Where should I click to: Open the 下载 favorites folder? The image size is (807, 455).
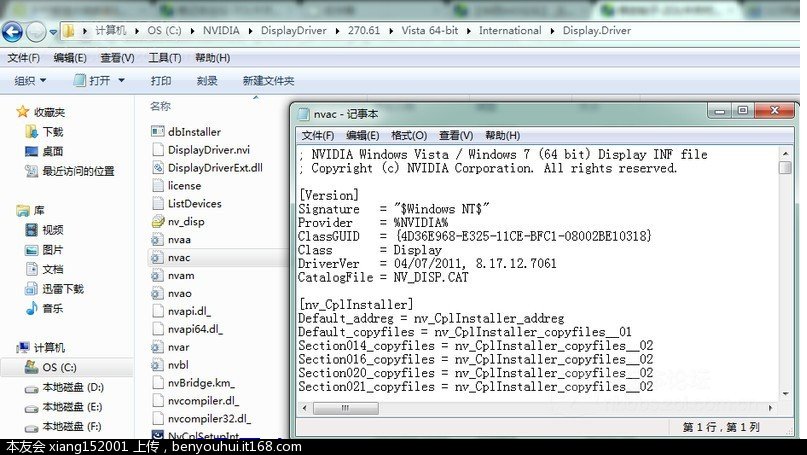(x=52, y=132)
